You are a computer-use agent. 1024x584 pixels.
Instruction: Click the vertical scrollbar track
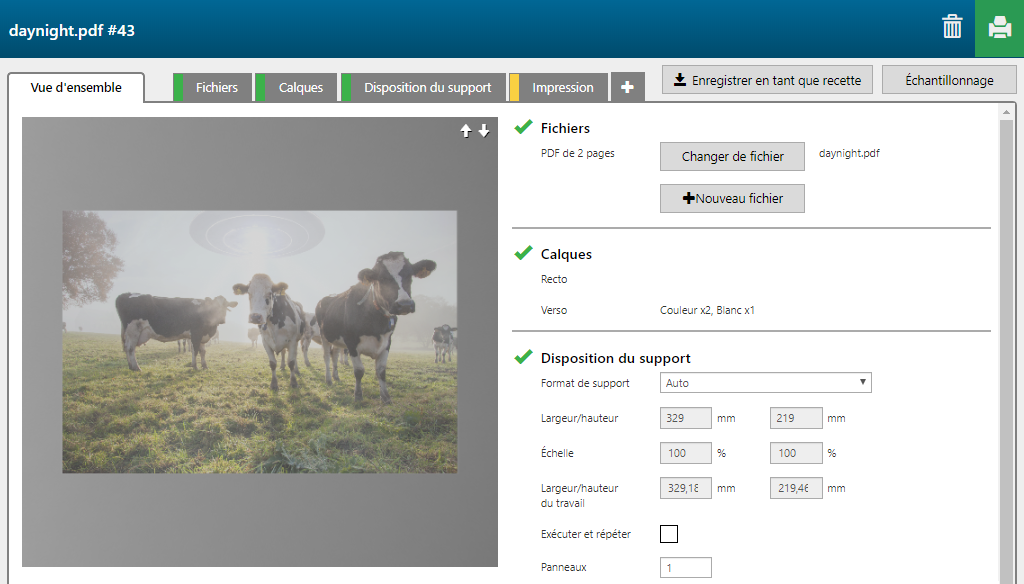(1006, 353)
